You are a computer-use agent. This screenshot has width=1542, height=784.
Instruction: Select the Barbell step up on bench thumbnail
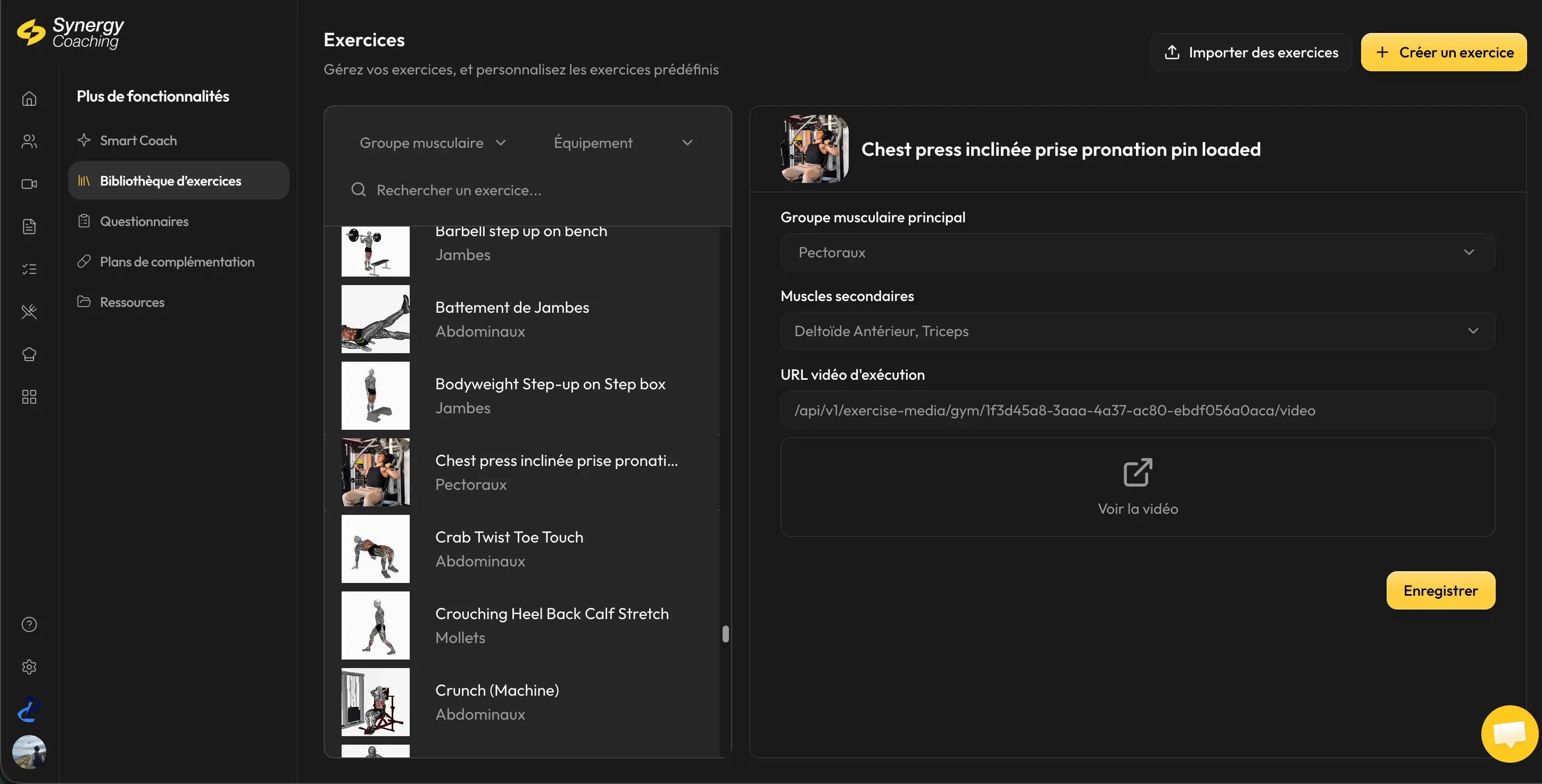pyautogui.click(x=375, y=252)
